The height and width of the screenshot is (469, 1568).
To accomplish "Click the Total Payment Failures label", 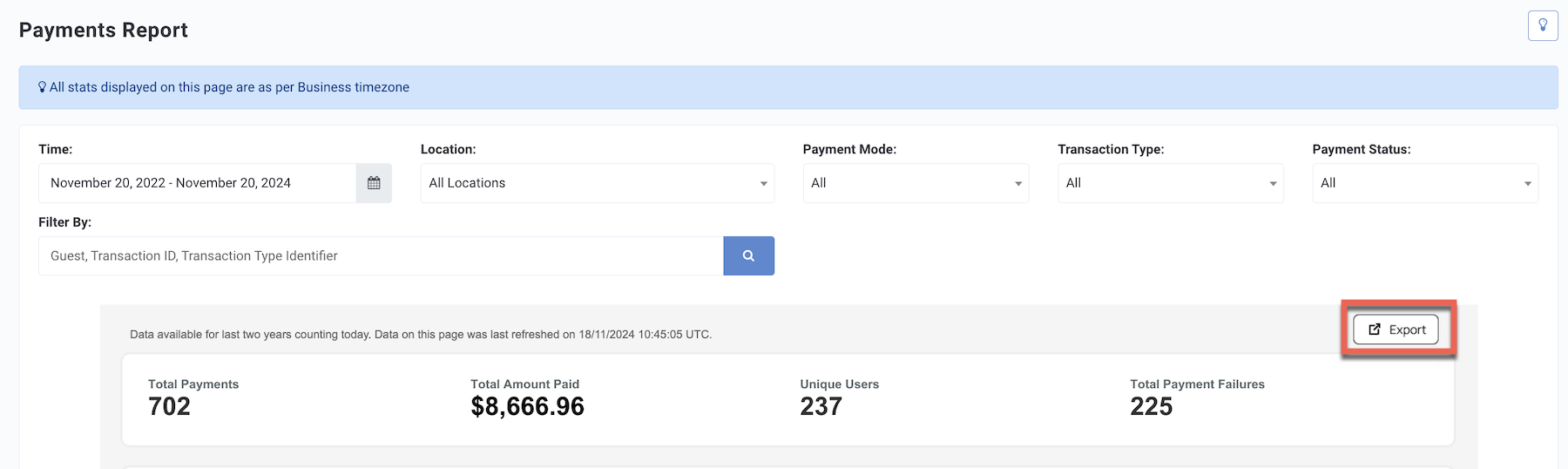I will (x=1197, y=384).
